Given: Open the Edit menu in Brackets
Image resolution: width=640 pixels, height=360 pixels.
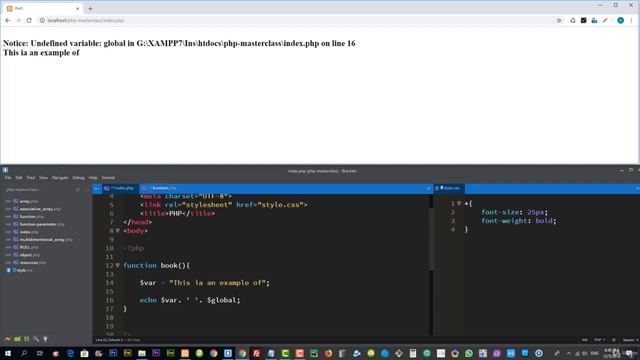Looking at the screenshot, I should click(19, 178).
